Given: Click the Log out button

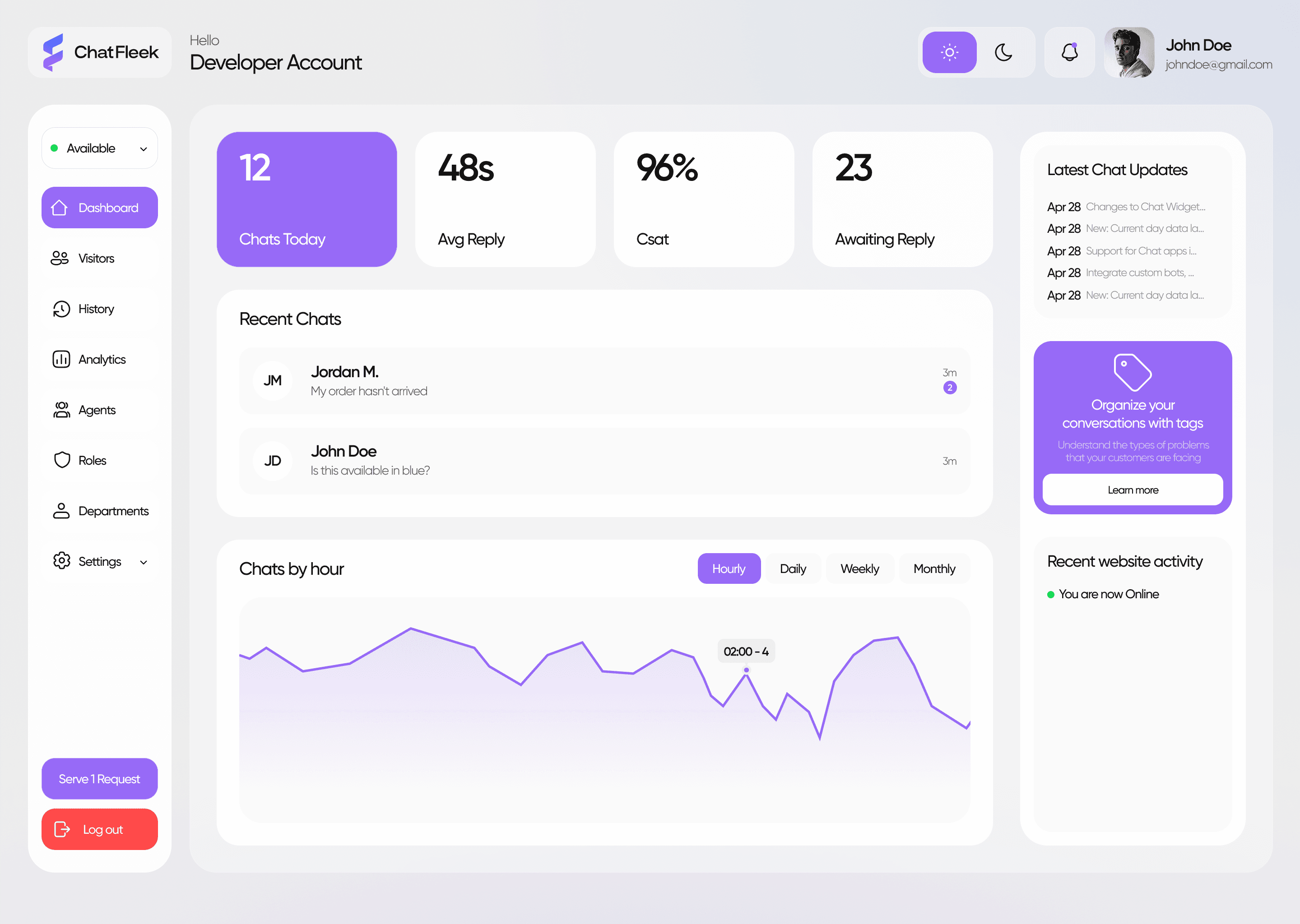Looking at the screenshot, I should click(100, 830).
